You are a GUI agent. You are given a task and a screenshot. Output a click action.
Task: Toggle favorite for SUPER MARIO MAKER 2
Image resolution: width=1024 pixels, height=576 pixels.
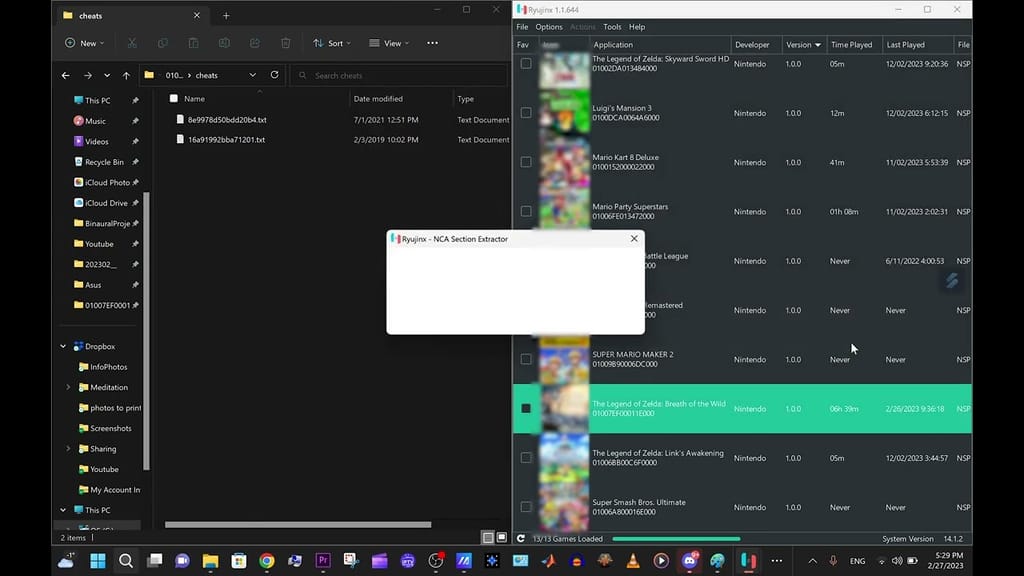pos(526,359)
